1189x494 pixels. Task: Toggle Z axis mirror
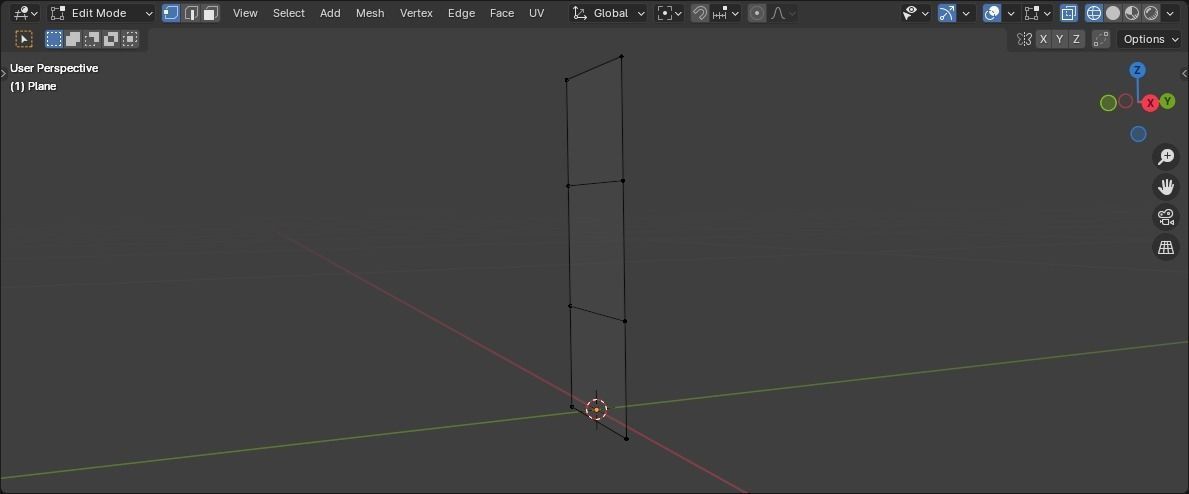tap(1076, 39)
